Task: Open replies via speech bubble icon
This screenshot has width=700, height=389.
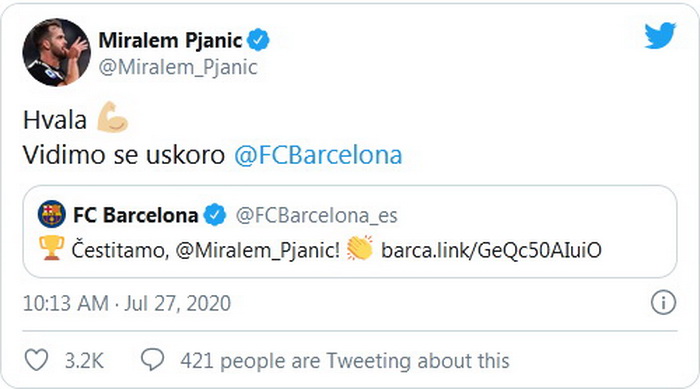Action: (x=153, y=360)
